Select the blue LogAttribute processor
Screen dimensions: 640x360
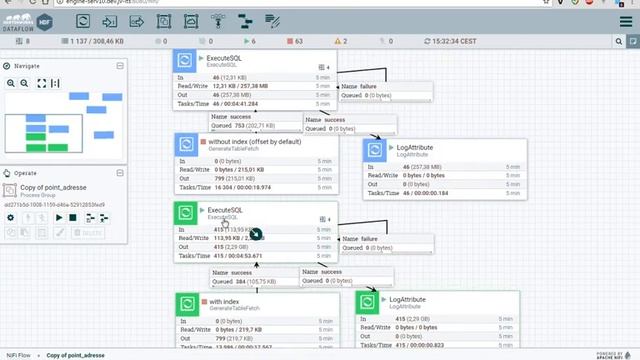pyautogui.click(x=445, y=169)
